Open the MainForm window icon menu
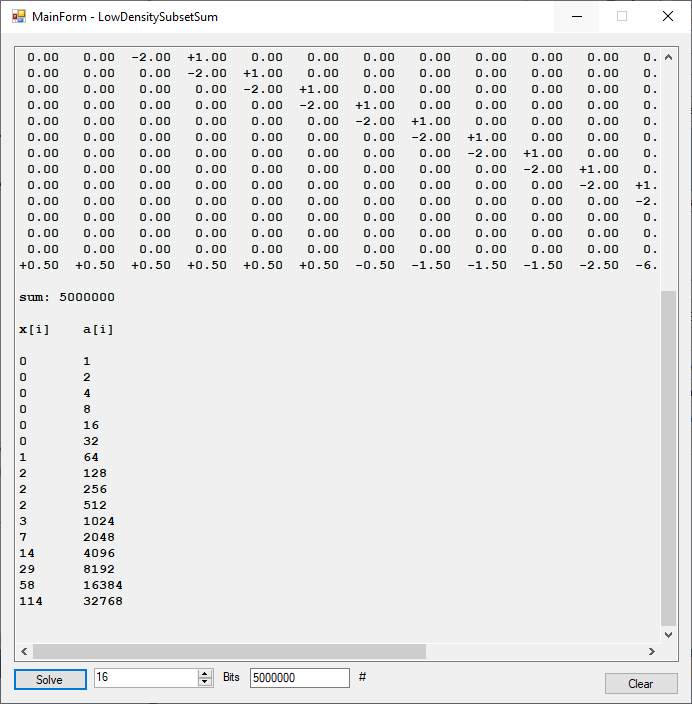692x704 pixels. point(18,16)
